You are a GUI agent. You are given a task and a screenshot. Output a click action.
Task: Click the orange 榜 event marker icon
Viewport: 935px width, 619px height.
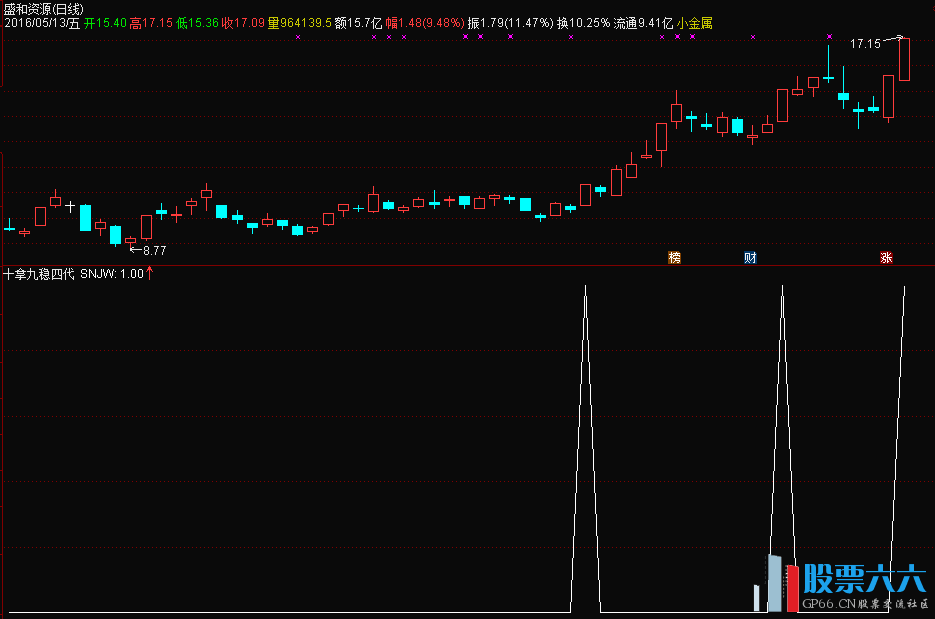coord(674,257)
